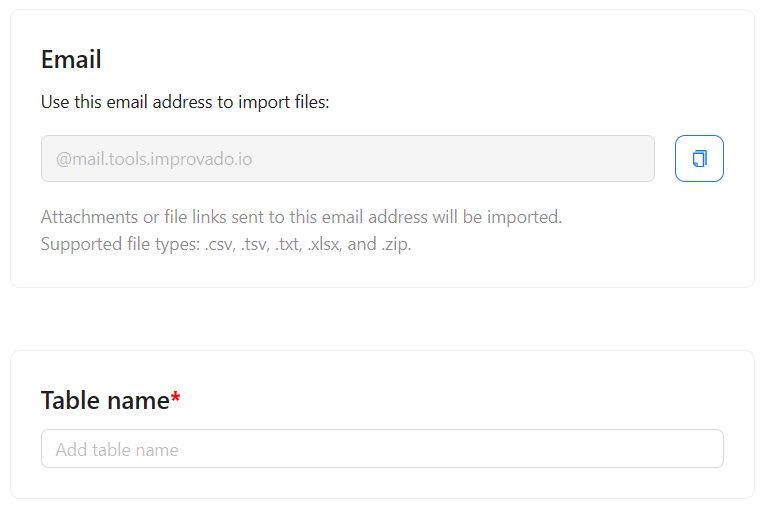Select the Email section heading
Image resolution: width=769 pixels, height=508 pixels.
coord(71,59)
